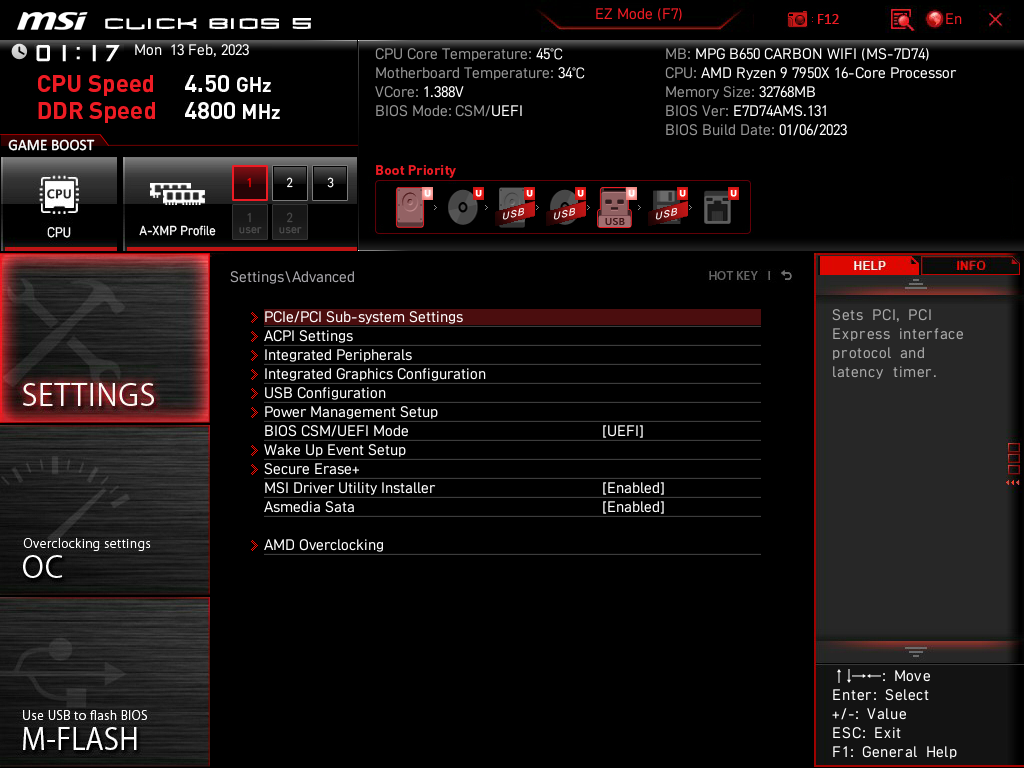Image resolution: width=1024 pixels, height=768 pixels.
Task: Switch to the HELP tab
Action: [869, 266]
